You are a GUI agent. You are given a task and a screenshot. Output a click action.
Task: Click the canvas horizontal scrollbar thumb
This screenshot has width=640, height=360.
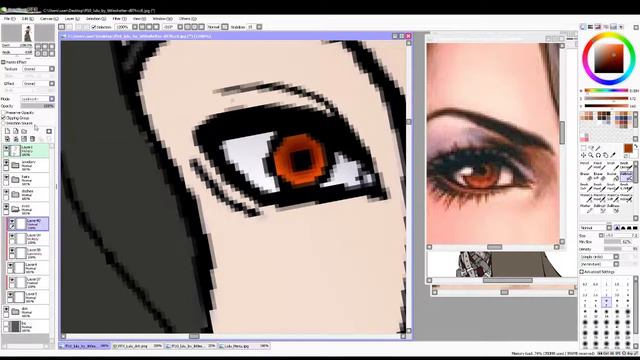click(x=194, y=336)
